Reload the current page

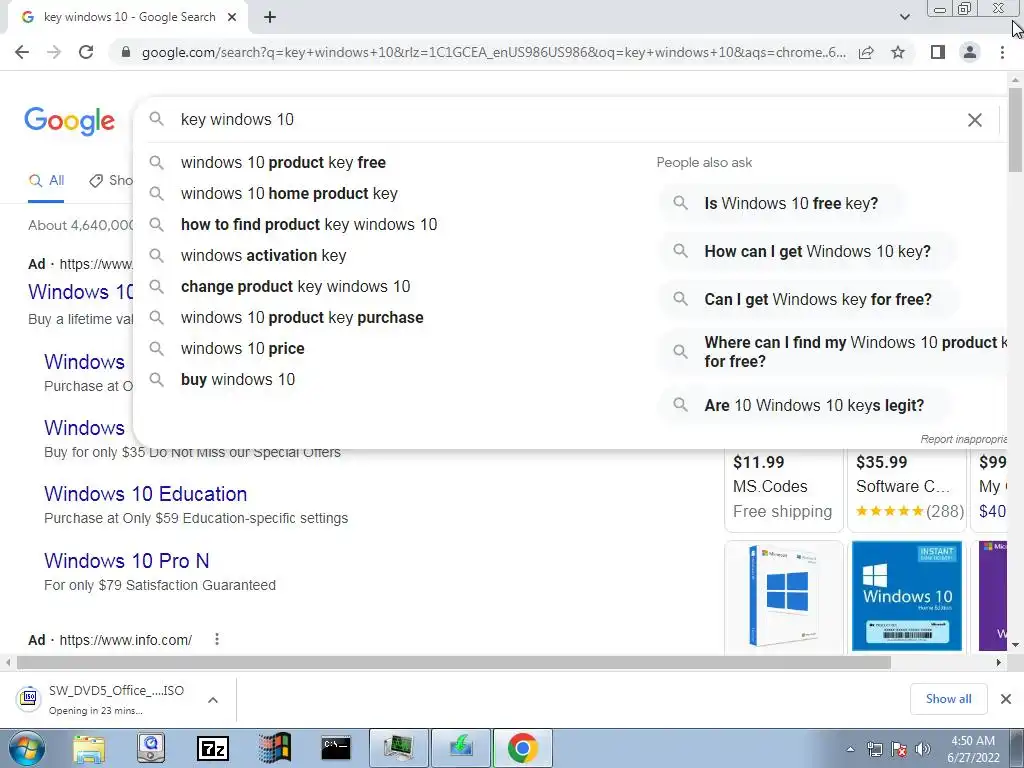tap(86, 52)
